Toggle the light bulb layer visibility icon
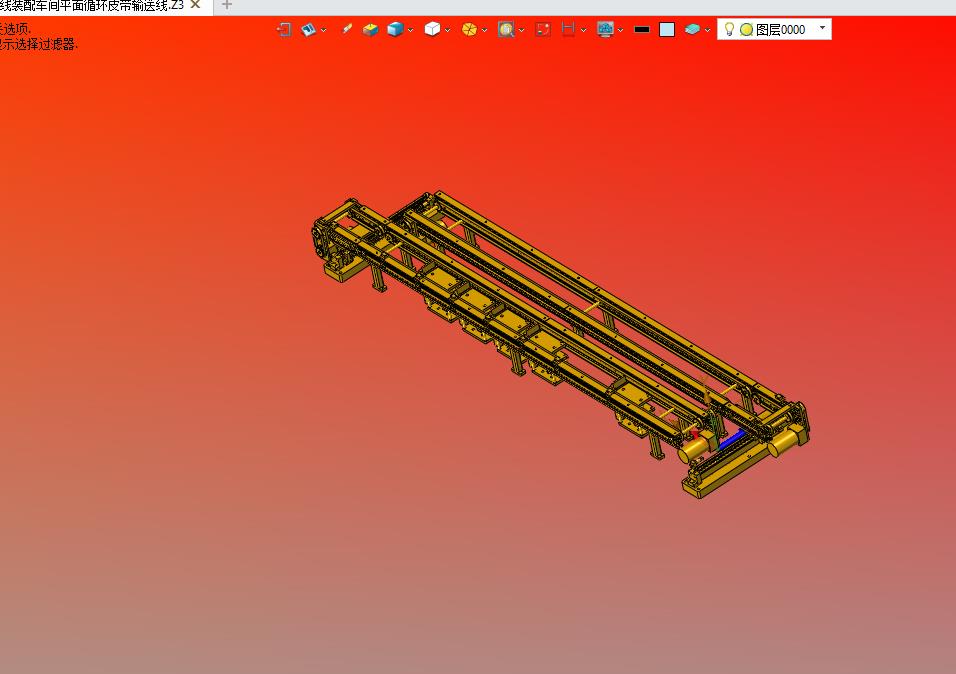The image size is (956, 674). (729, 29)
